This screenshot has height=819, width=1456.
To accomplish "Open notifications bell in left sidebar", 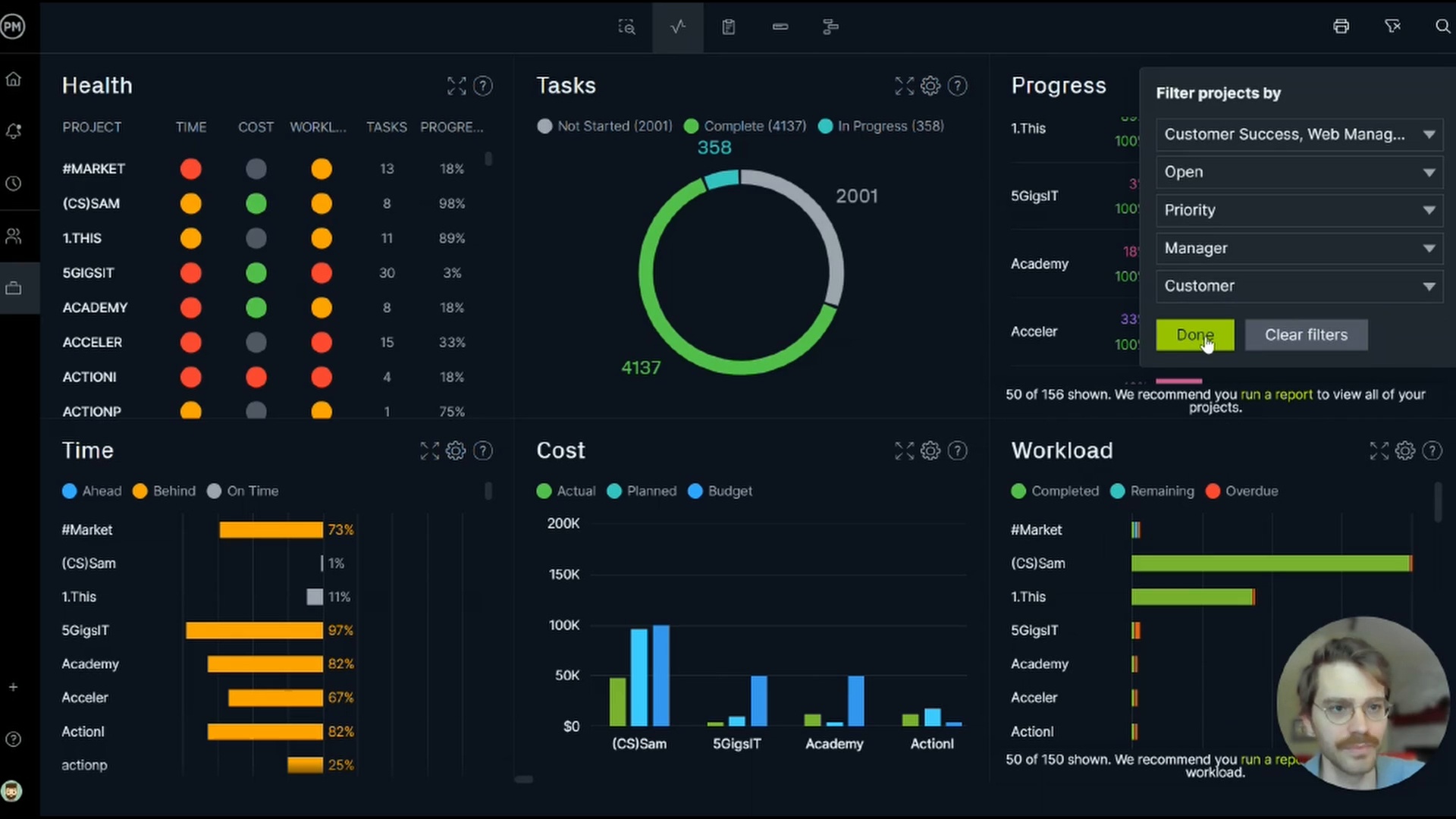I will [x=14, y=131].
